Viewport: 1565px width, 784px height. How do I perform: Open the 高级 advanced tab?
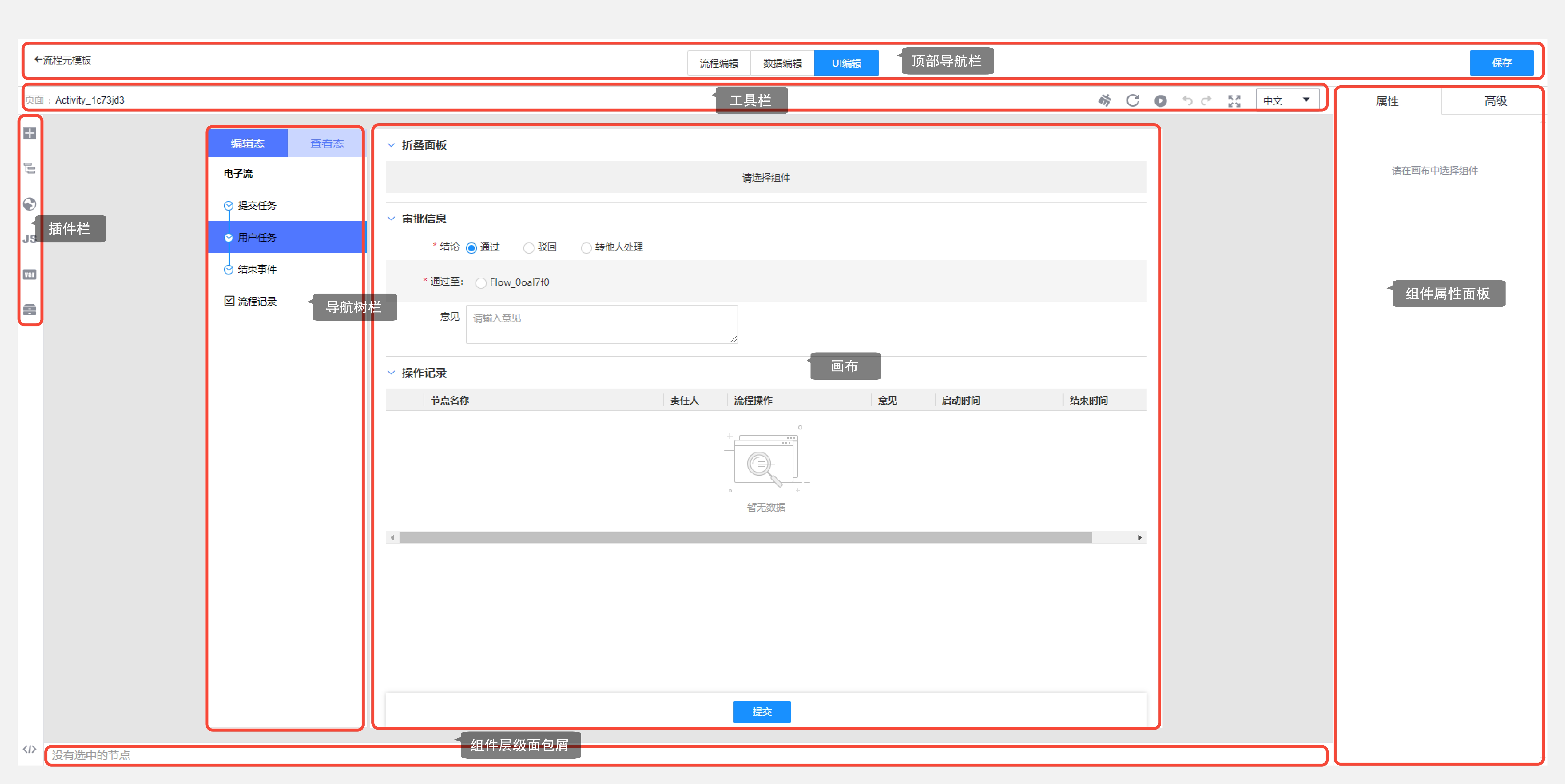(x=1495, y=101)
